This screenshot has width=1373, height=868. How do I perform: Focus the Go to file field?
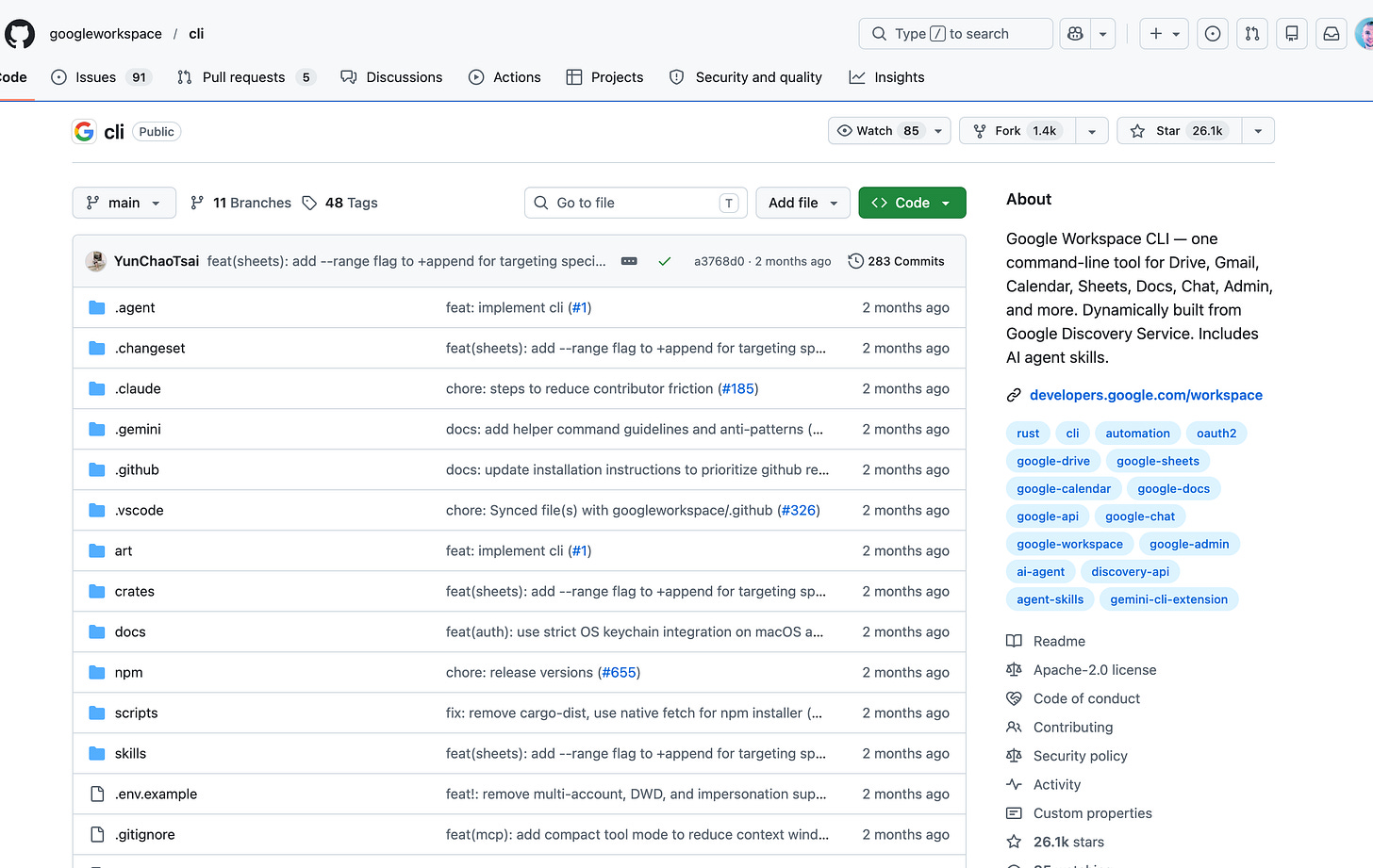click(x=636, y=203)
